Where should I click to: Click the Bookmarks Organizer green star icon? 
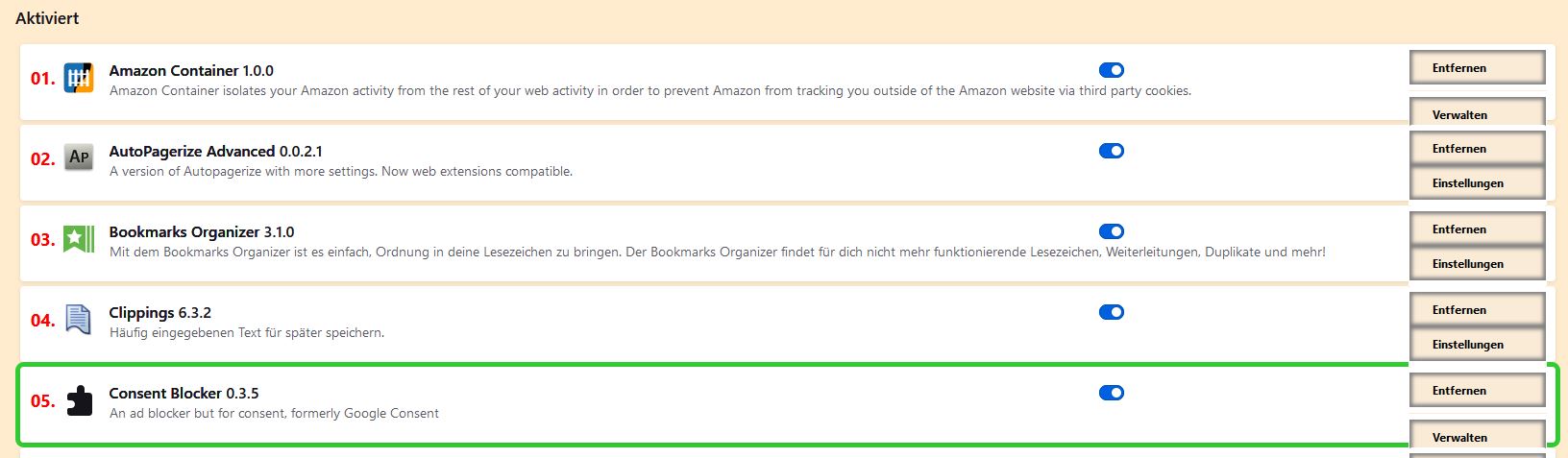tap(79, 238)
